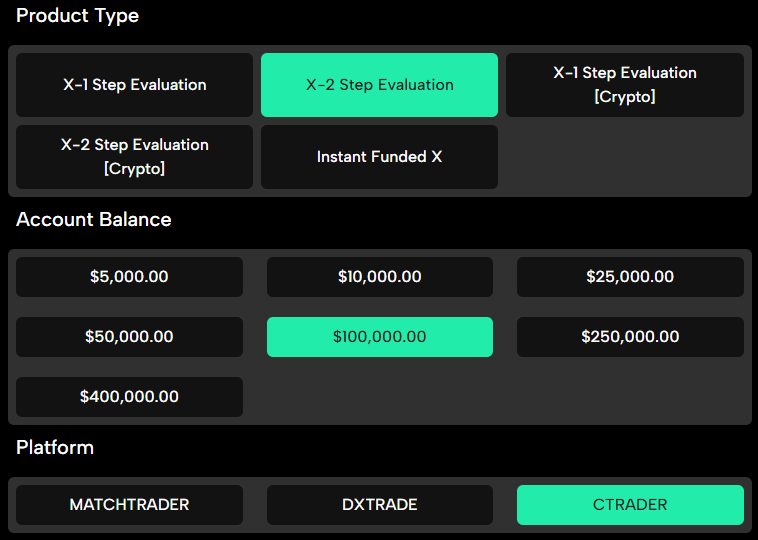Screen dimensions: 758x540
Task: Click the Platform section heading
Action: click(x=55, y=448)
